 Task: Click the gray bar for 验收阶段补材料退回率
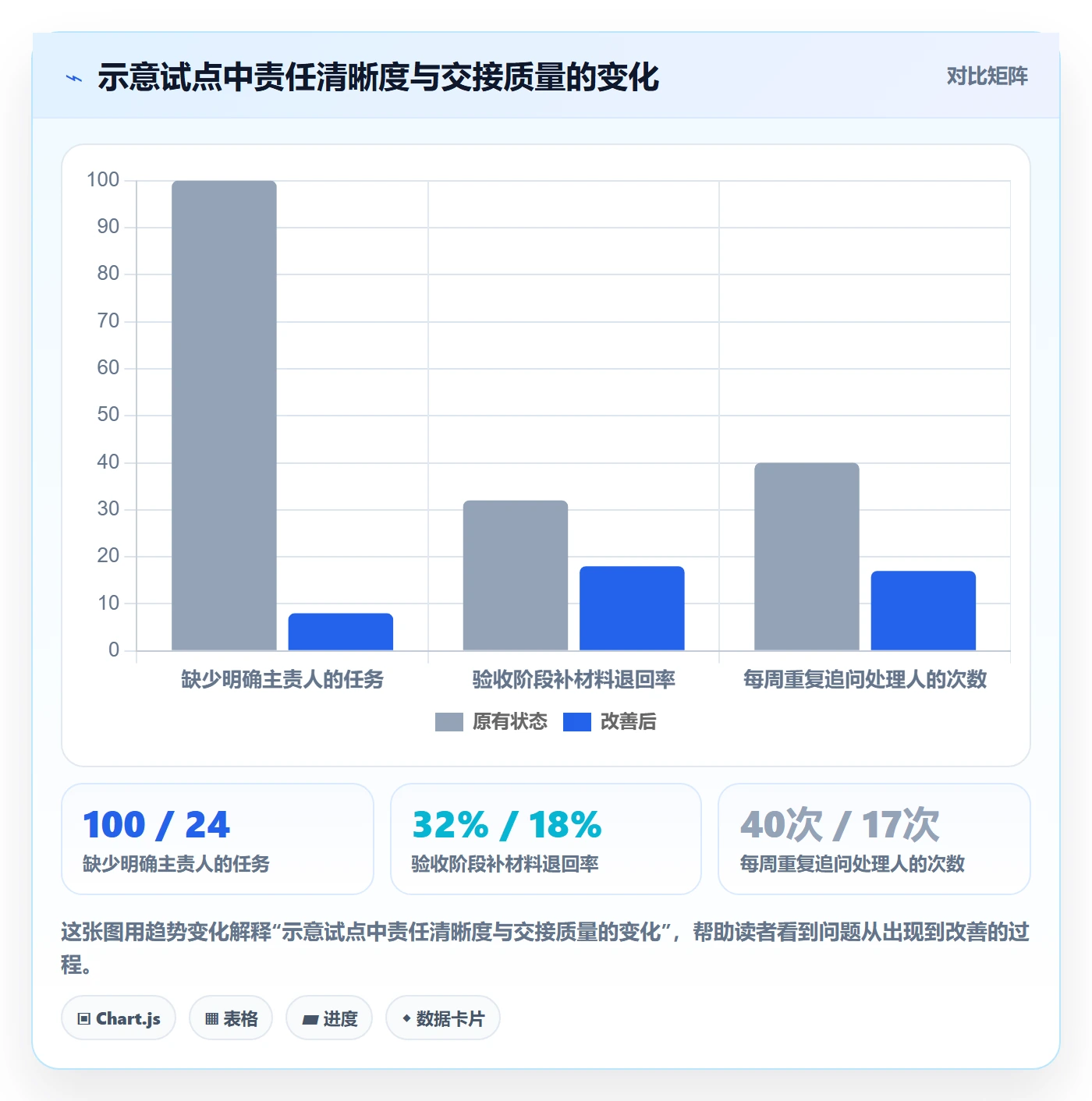[516, 575]
